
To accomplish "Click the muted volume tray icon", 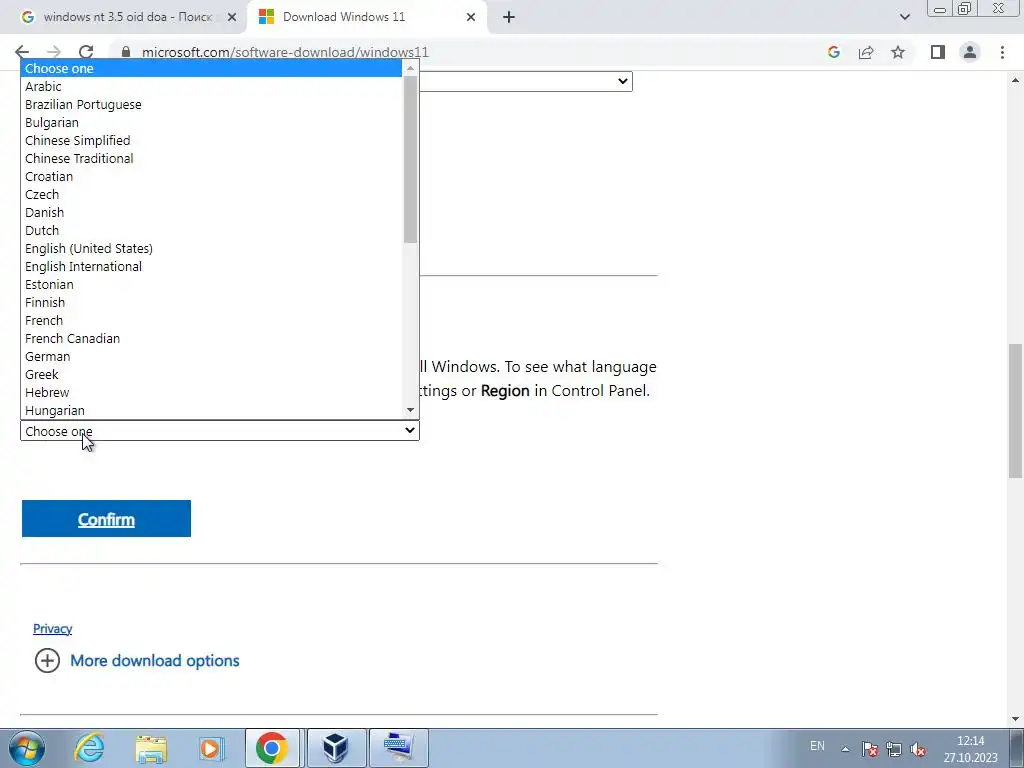I will (918, 749).
